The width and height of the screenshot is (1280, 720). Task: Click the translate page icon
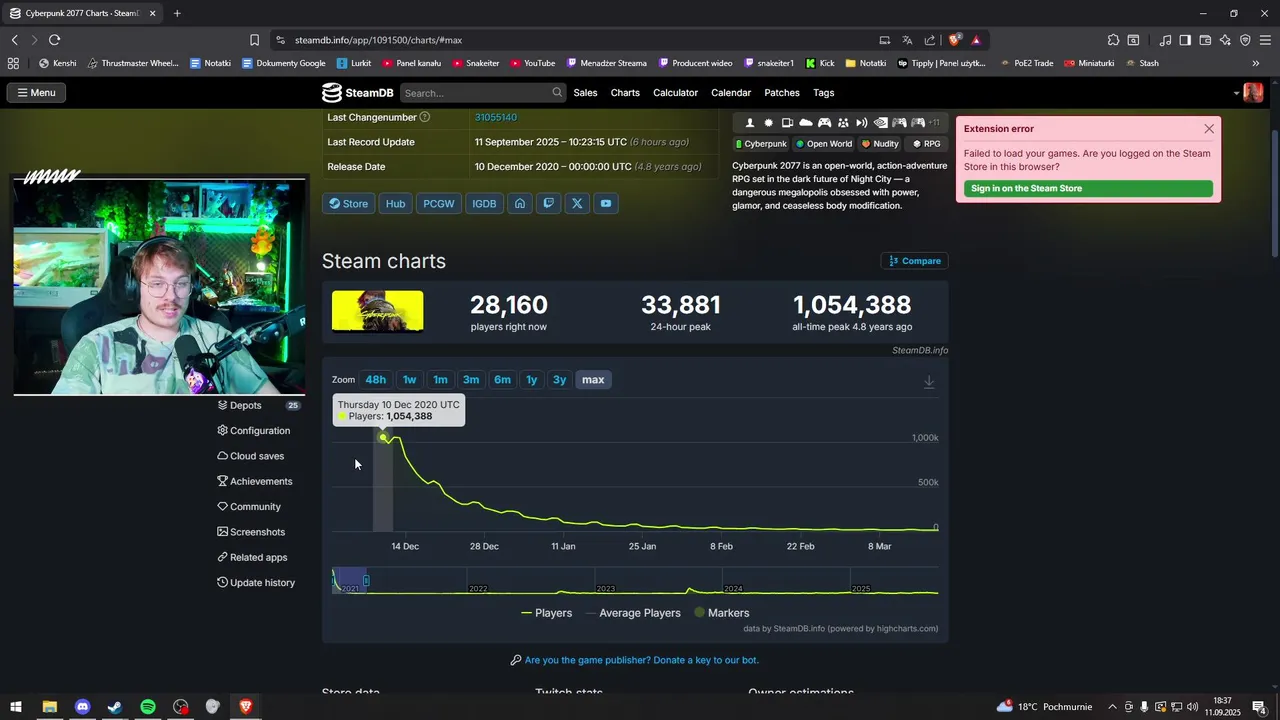(x=907, y=40)
